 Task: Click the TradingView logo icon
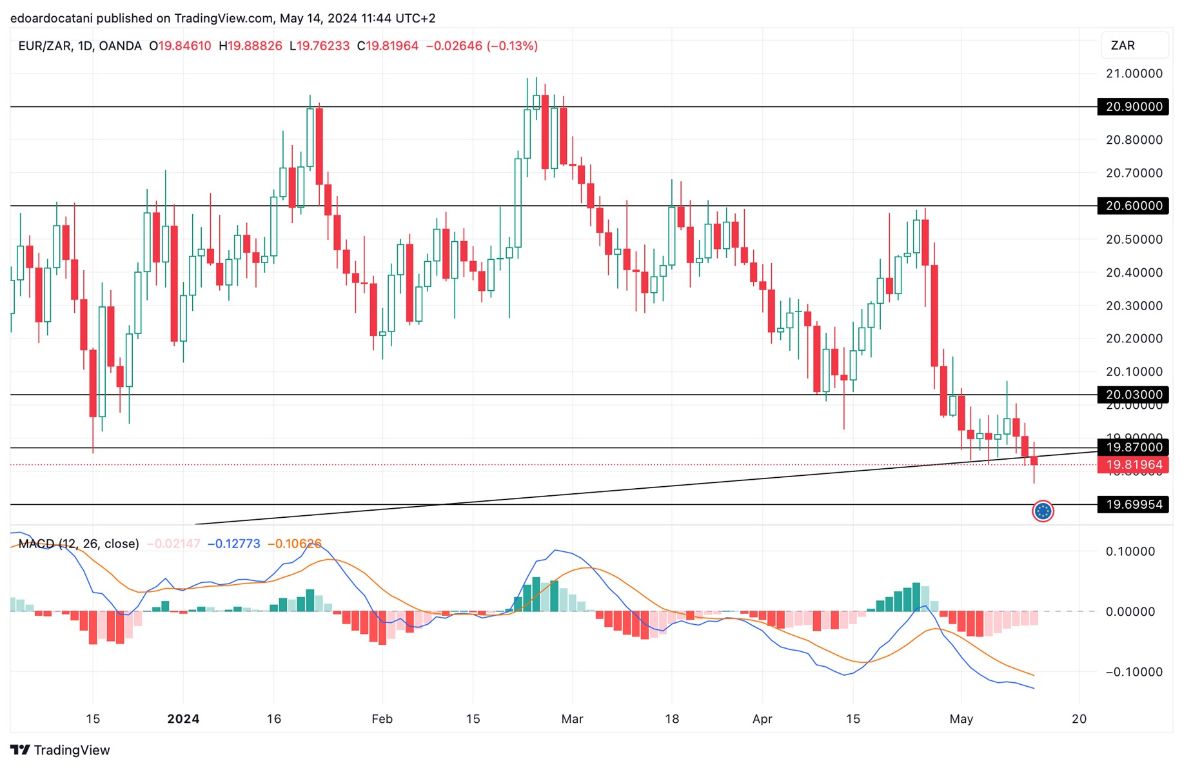pos(18,750)
